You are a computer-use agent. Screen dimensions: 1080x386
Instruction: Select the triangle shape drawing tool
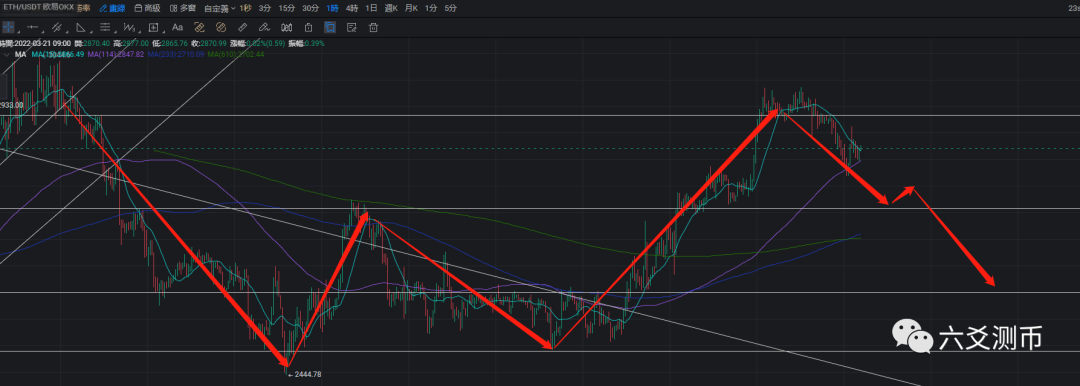81,28
